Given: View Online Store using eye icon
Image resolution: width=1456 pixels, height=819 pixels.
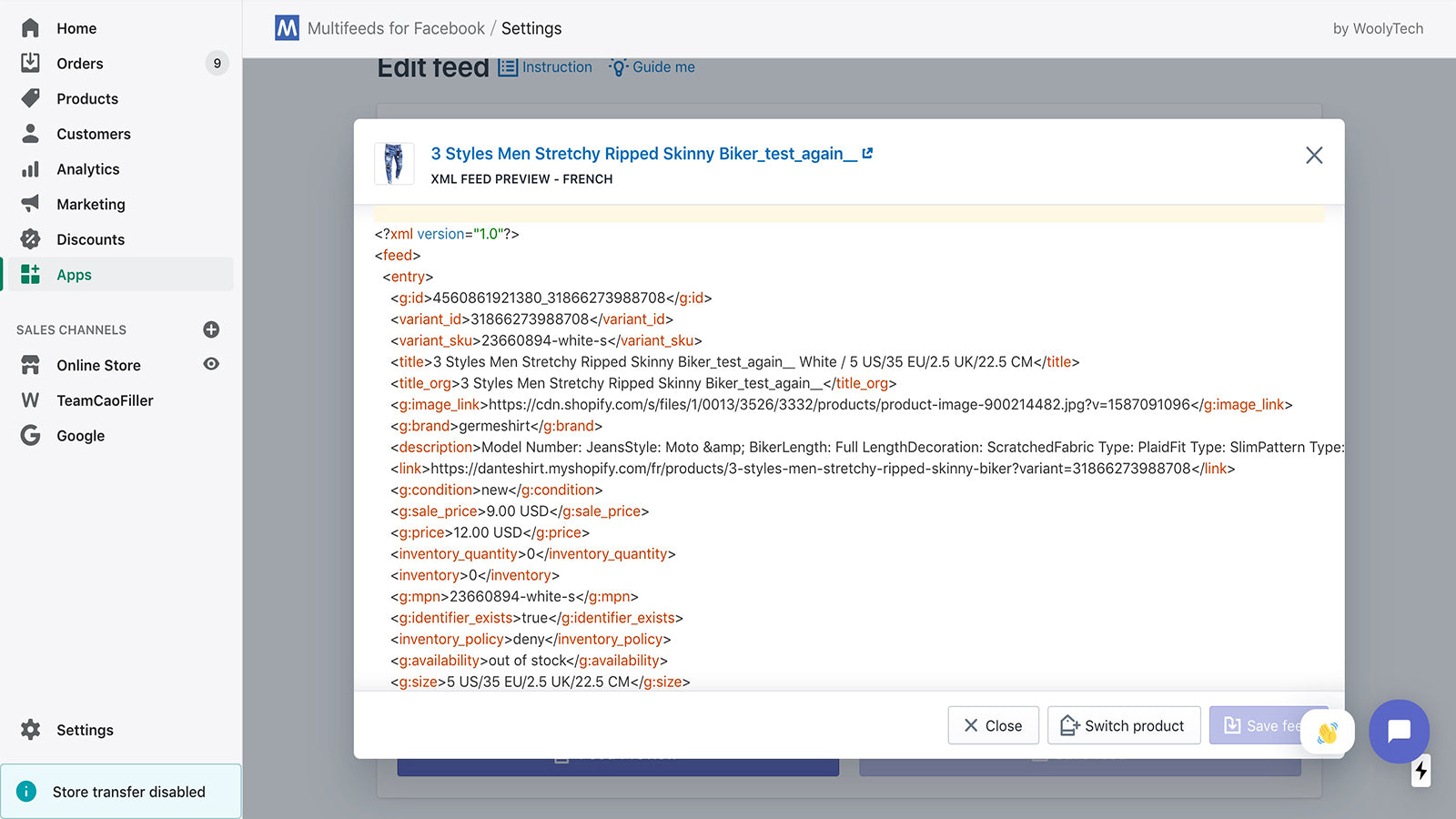Looking at the screenshot, I should [x=211, y=364].
